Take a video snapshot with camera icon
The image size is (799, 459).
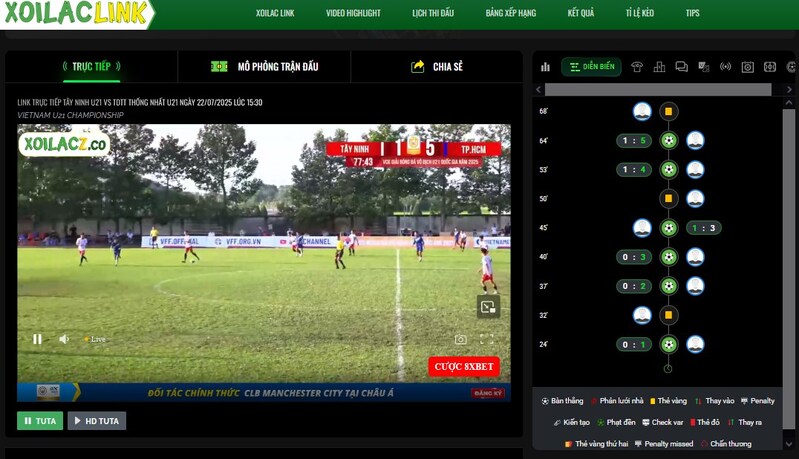click(461, 339)
